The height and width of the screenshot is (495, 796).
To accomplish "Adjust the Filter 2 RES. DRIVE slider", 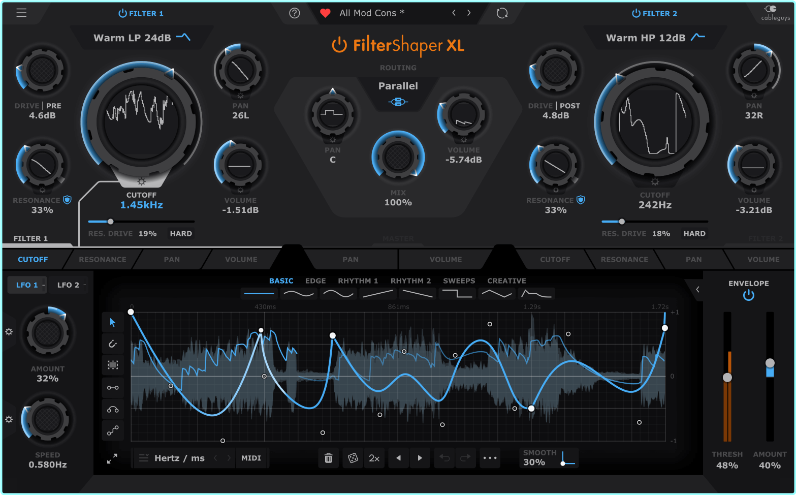I will tap(655, 222).
